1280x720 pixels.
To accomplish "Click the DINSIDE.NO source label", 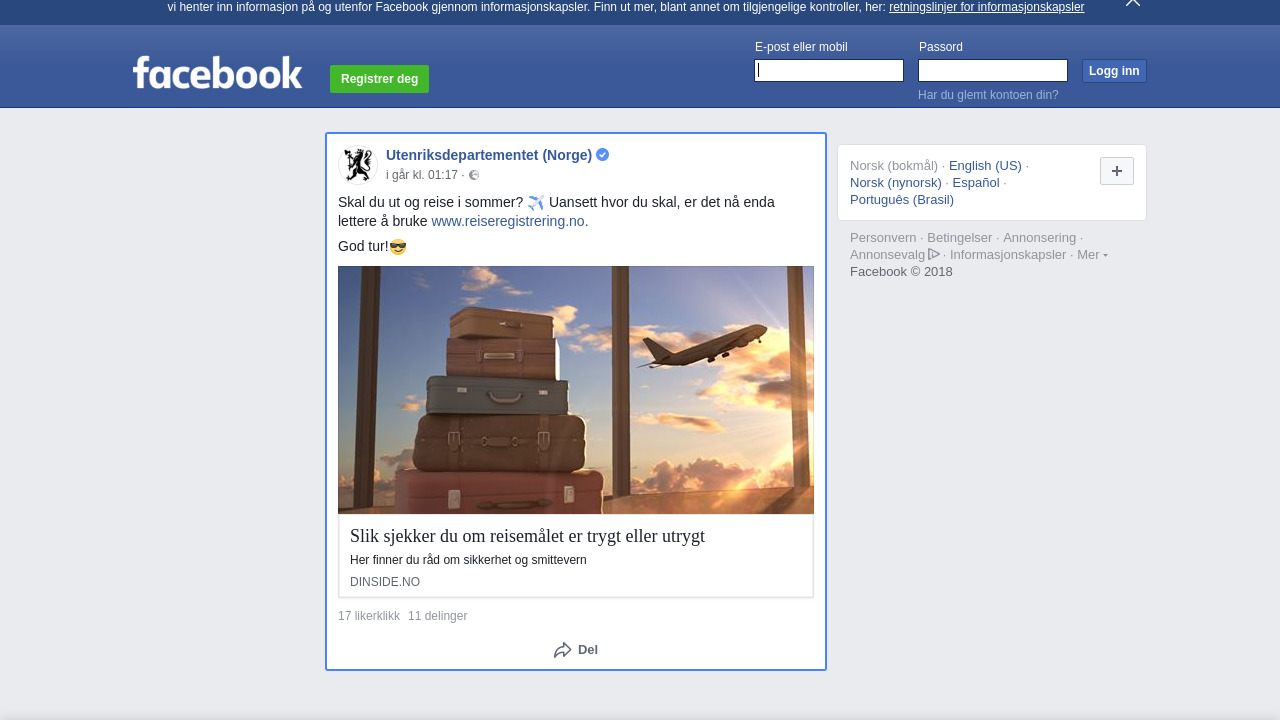I will pos(385,582).
